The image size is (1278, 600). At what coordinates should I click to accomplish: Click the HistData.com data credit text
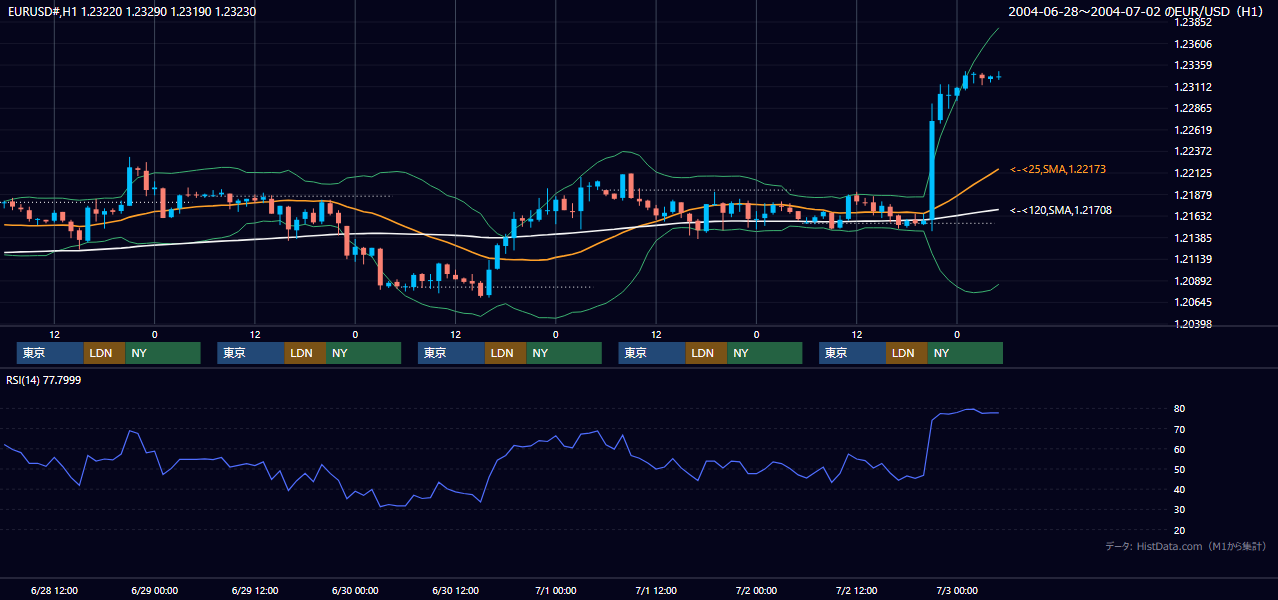click(x=1186, y=546)
